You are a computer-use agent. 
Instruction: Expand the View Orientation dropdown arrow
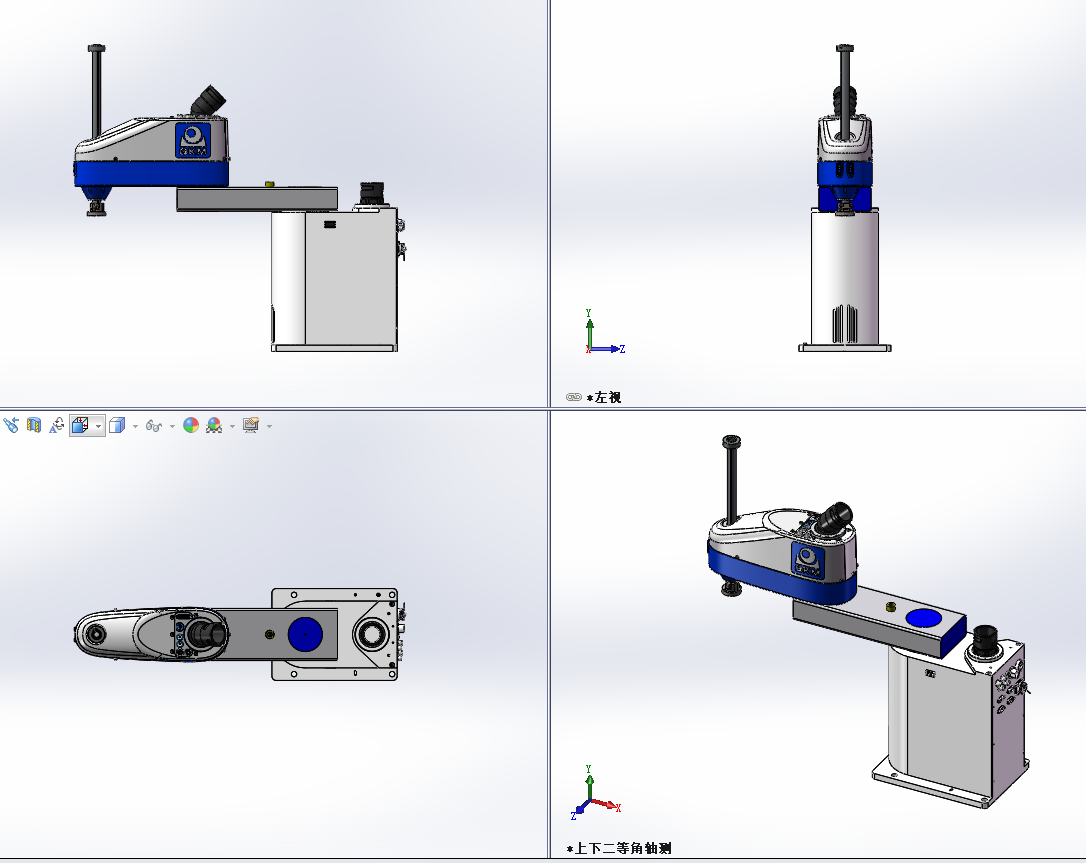click(x=98, y=426)
